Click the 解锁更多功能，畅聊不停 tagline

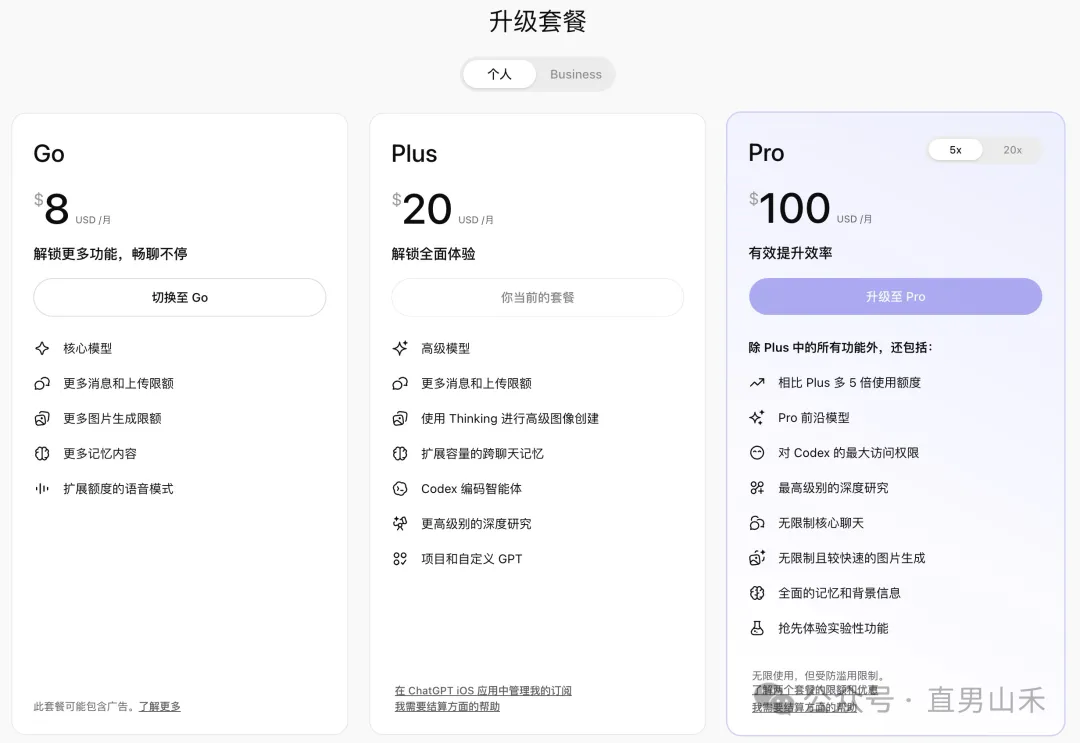pyautogui.click(x=110, y=254)
